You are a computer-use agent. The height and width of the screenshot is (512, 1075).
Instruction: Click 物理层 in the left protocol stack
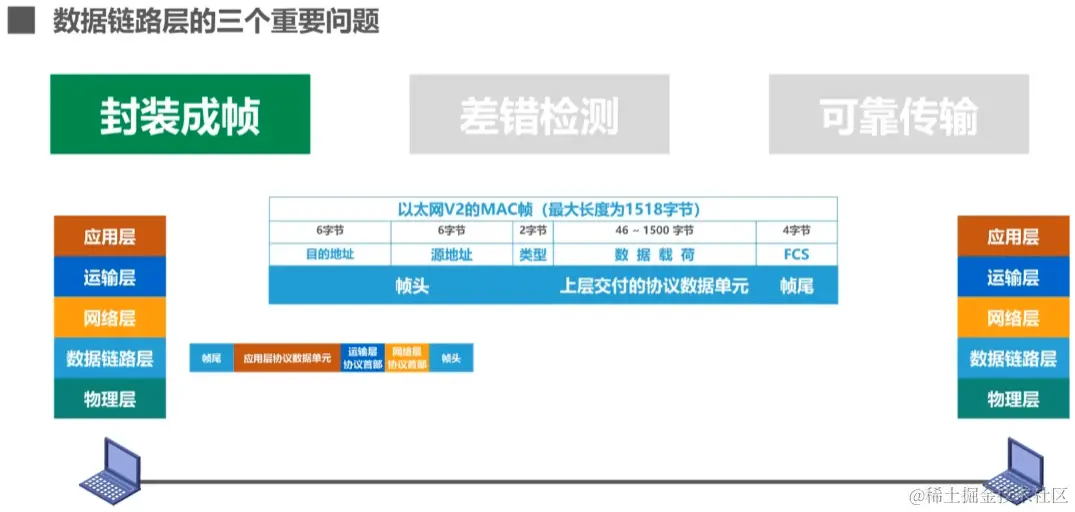coord(110,398)
